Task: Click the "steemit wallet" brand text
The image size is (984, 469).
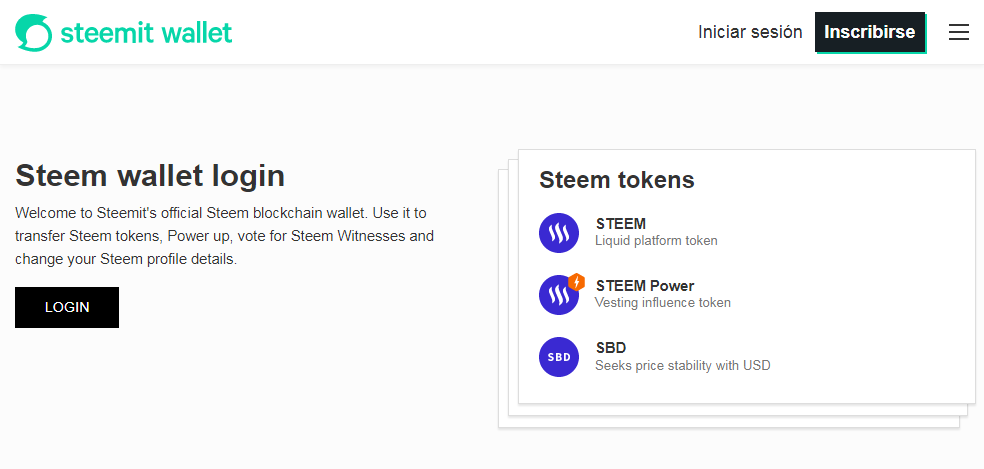Action: pos(146,32)
